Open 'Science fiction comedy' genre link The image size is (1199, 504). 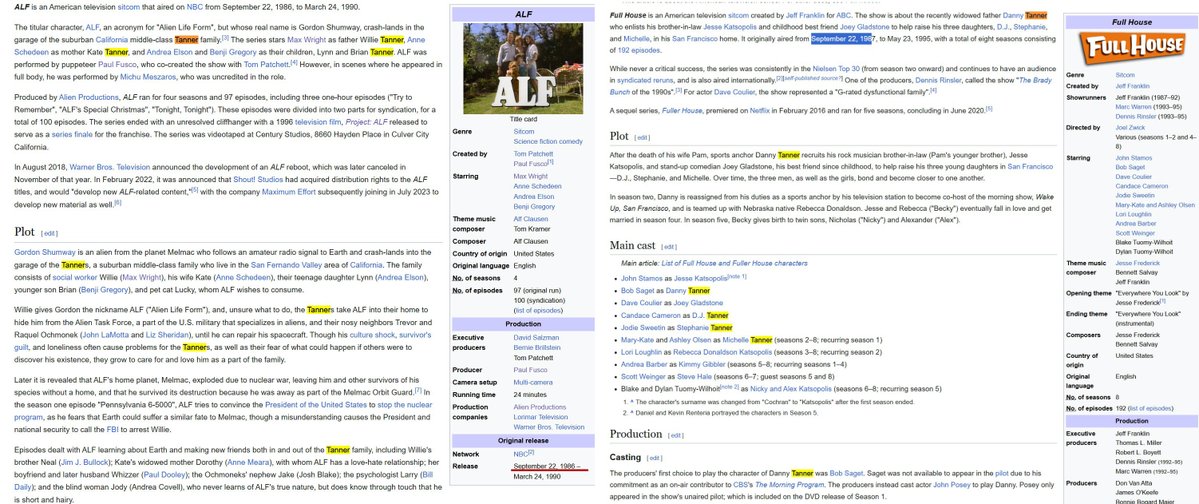[x=548, y=141]
